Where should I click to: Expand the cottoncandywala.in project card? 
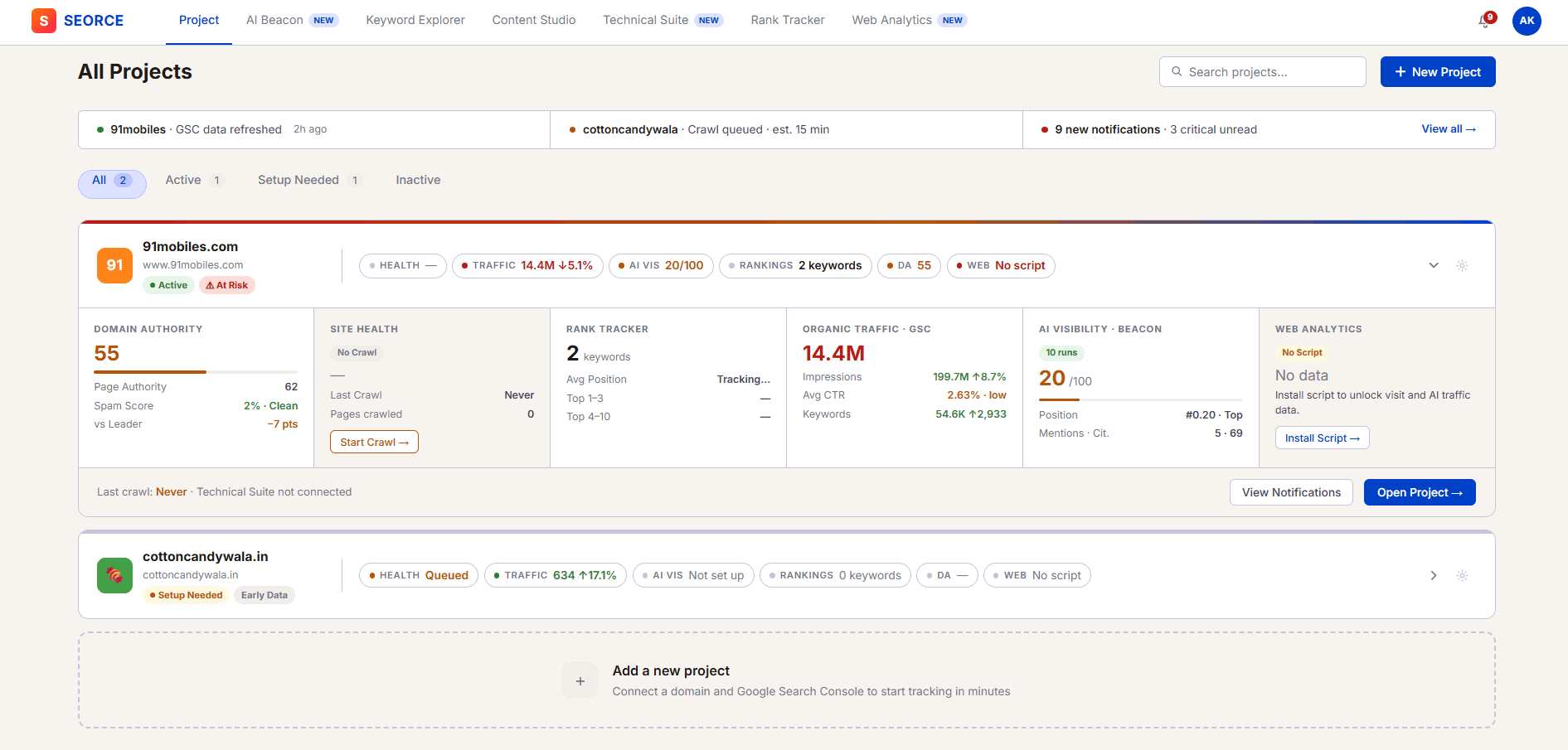1433,575
